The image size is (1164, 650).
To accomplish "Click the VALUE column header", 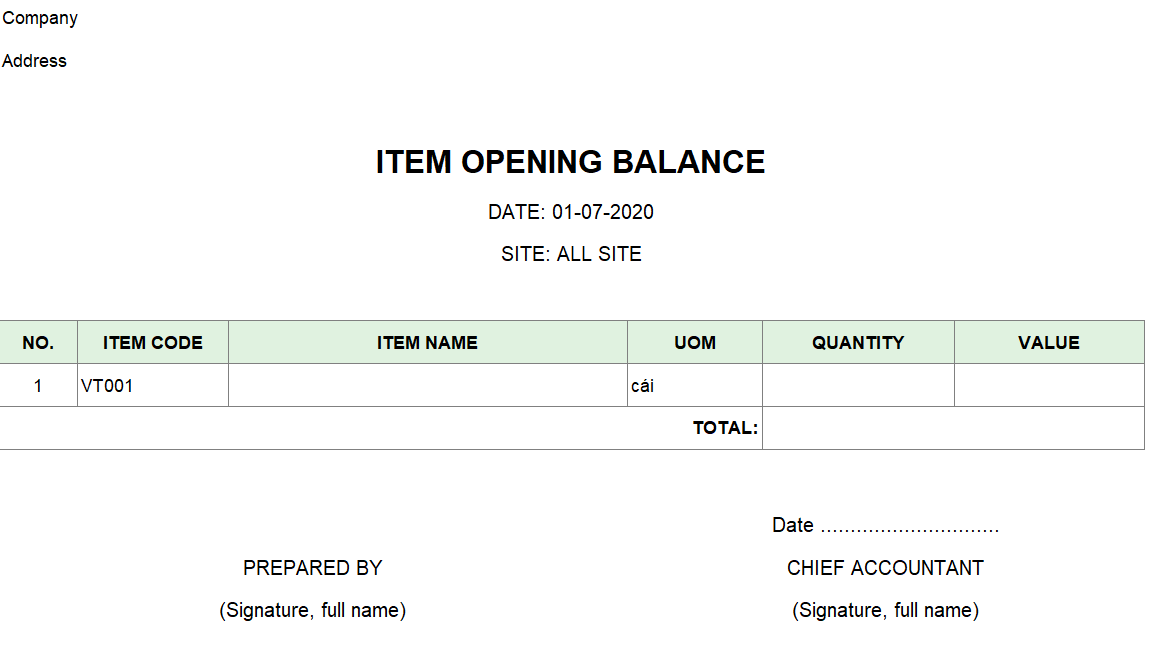I will pos(1048,343).
